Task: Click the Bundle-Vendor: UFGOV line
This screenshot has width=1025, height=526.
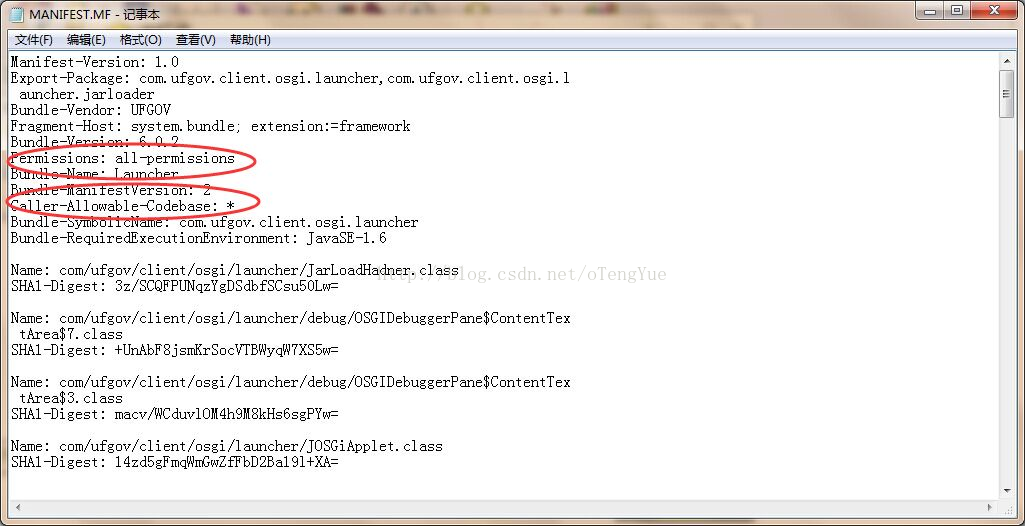Action: pos(91,110)
